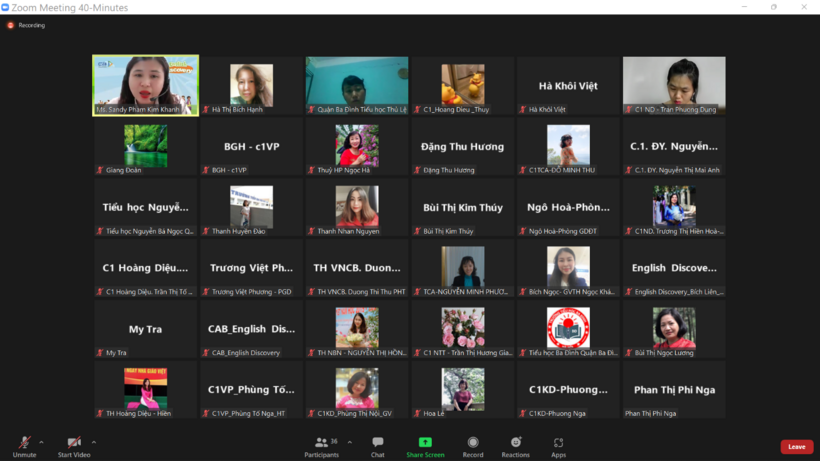The height and width of the screenshot is (461, 820).
Task: Select Giang Đoàn's waterfall video tile
Action: pos(145,146)
